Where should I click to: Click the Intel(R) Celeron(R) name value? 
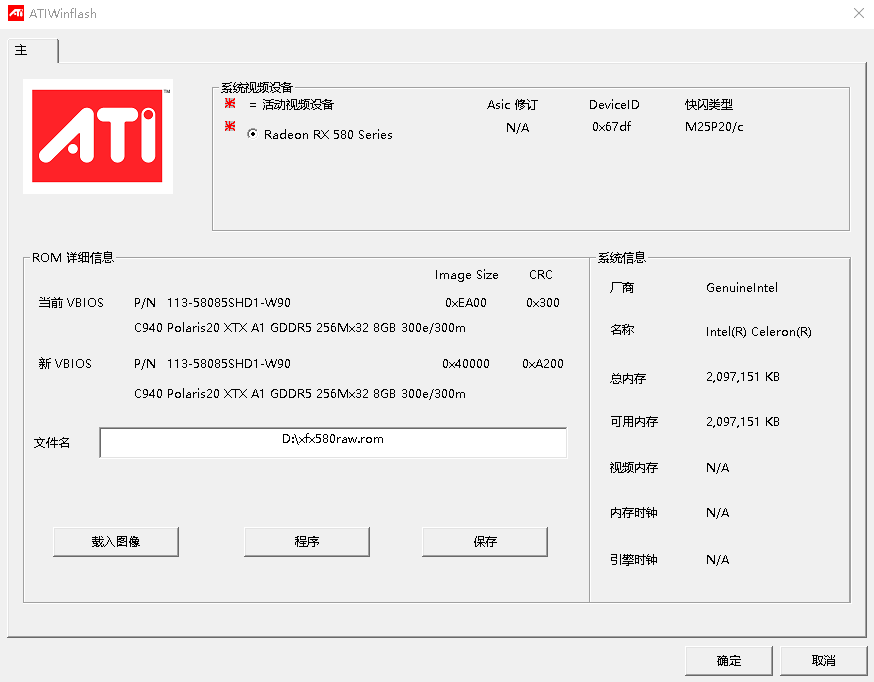click(759, 332)
